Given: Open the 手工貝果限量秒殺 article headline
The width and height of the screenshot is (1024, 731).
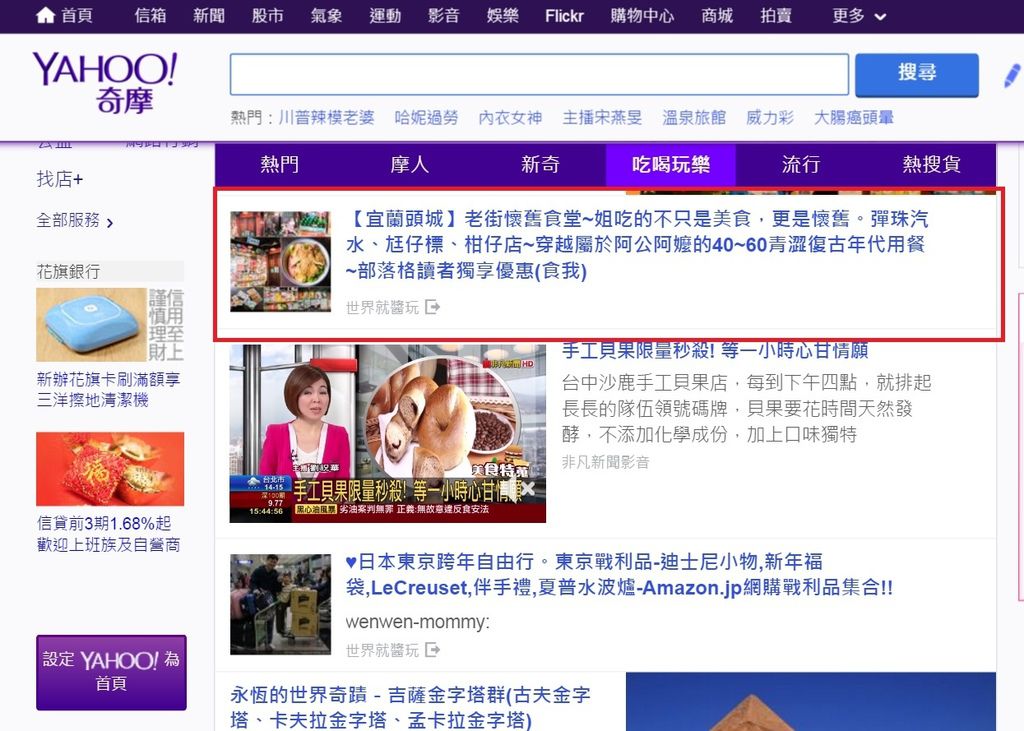Looking at the screenshot, I should pos(715,351).
